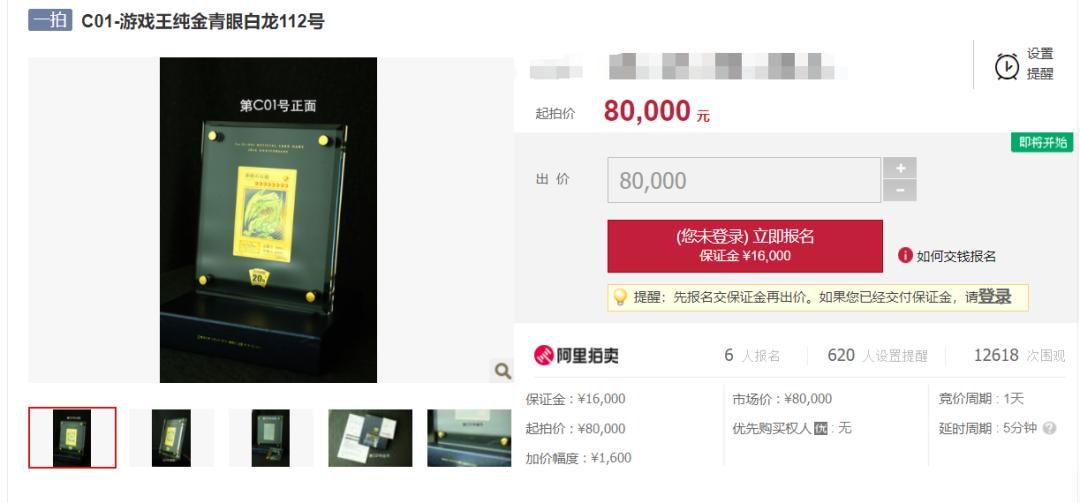Select the fourth certificate photo thumbnail
1080x503 pixels.
tap(371, 438)
